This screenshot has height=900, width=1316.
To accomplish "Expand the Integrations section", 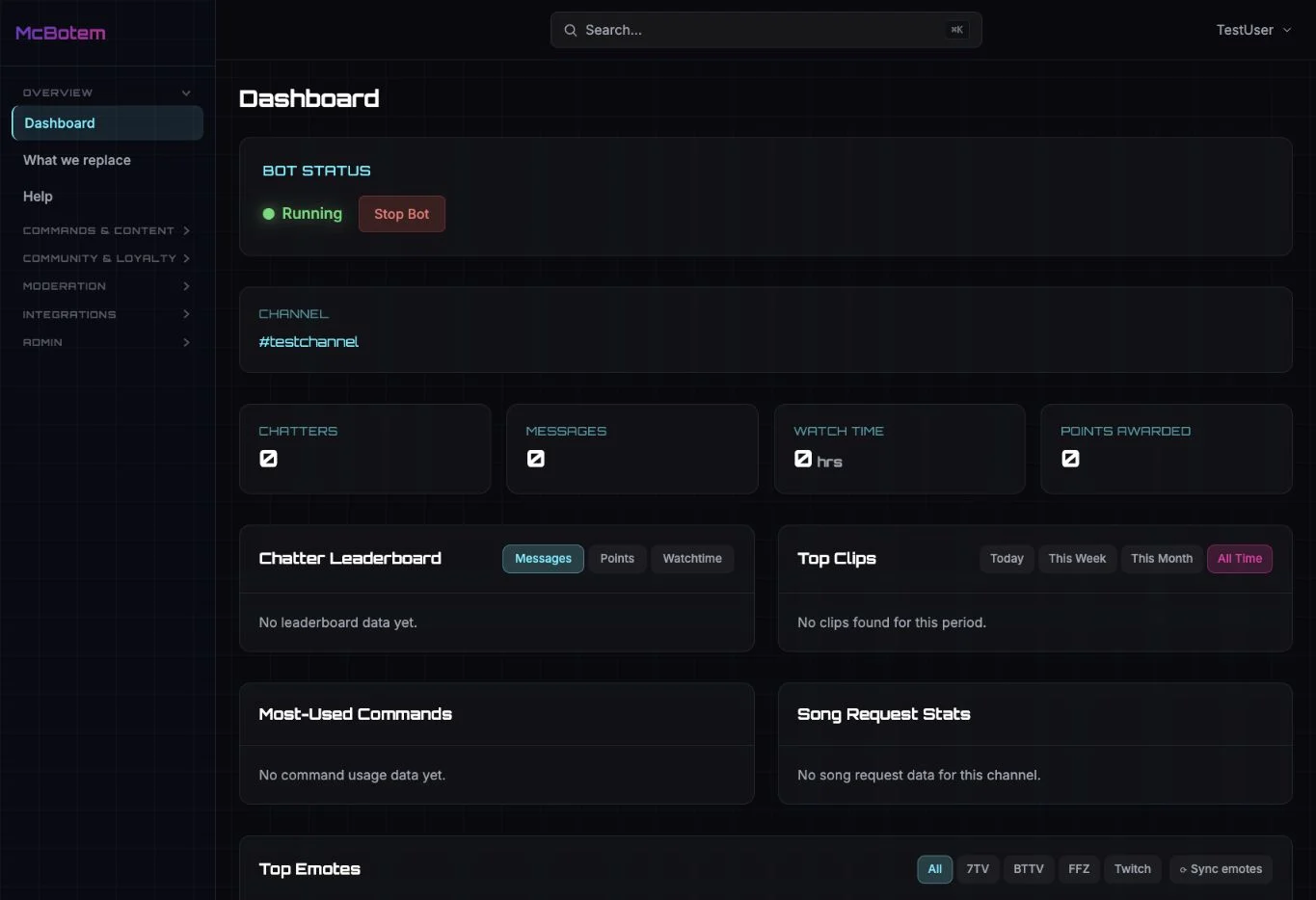I will tap(106, 314).
